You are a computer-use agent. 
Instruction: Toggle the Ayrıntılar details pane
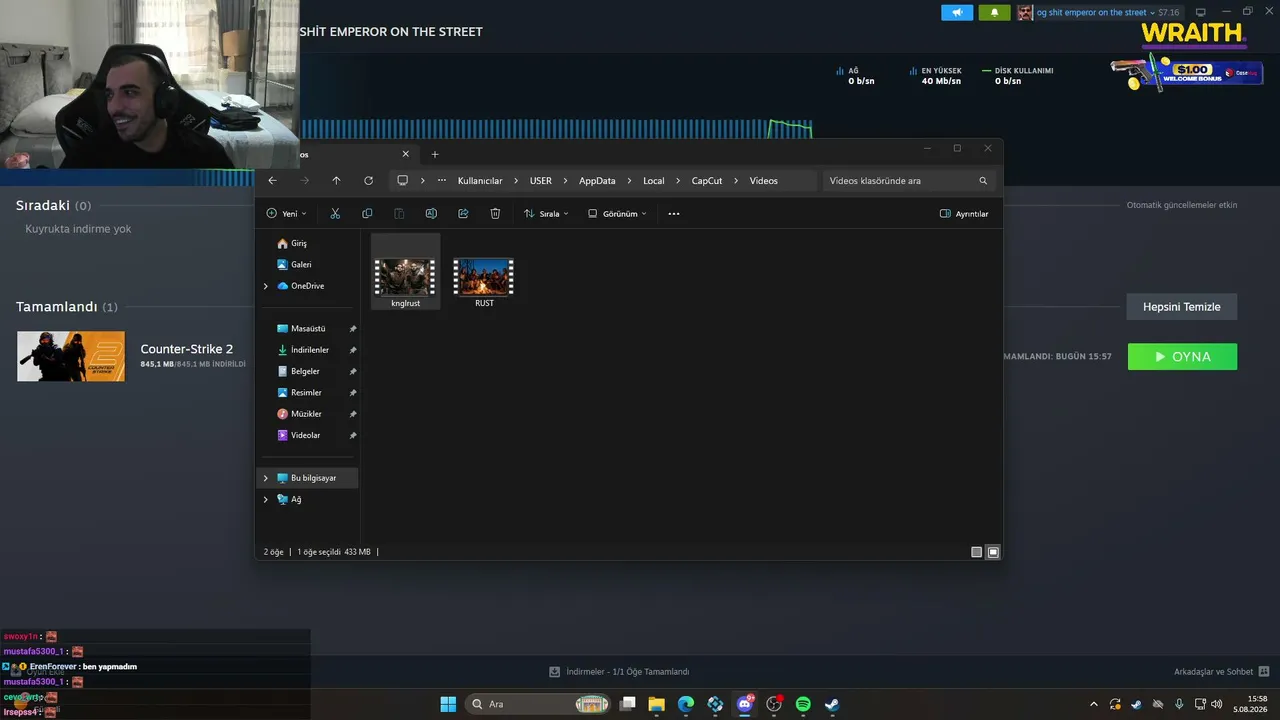(964, 214)
